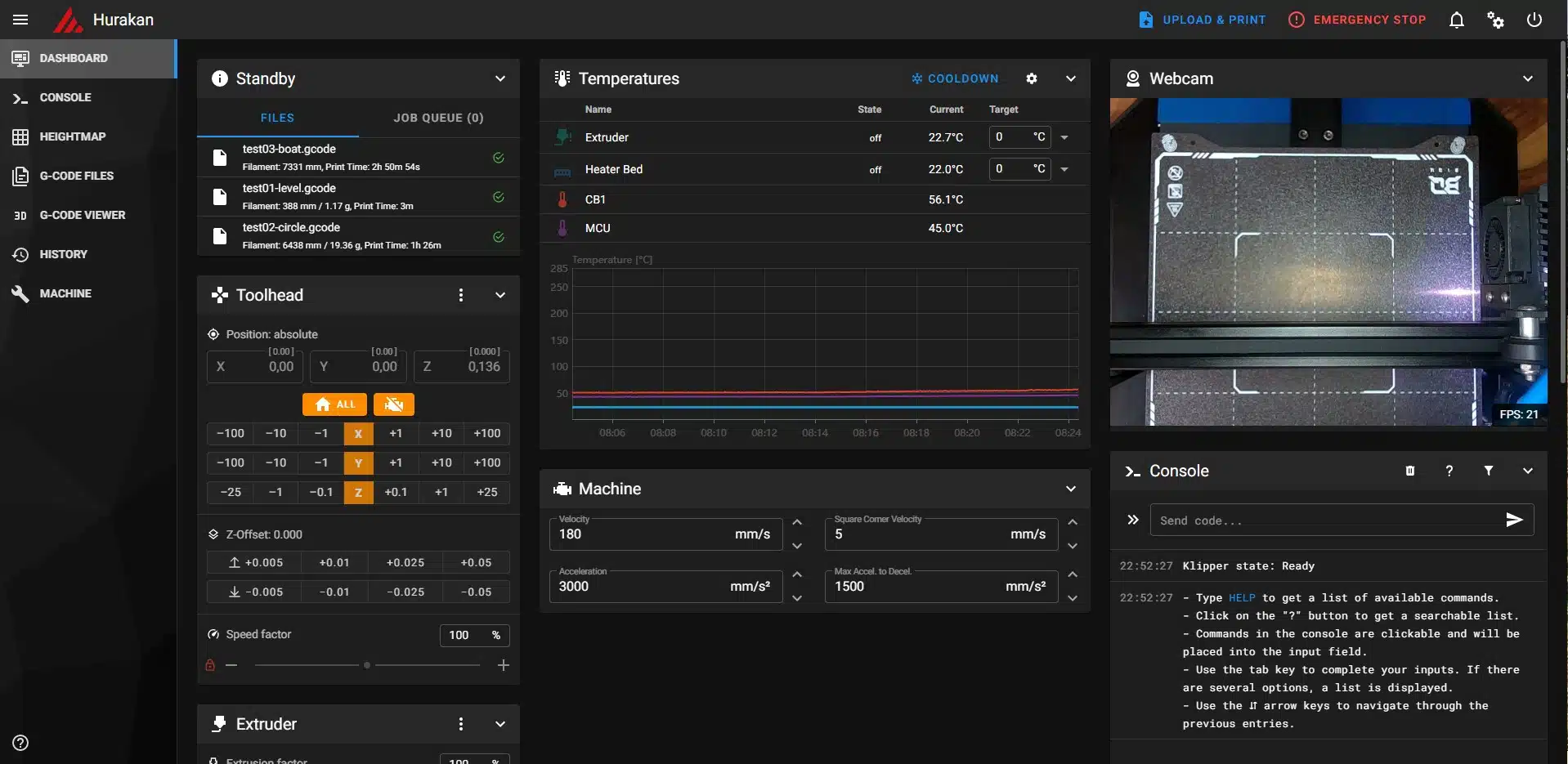The height and width of the screenshot is (764, 1568).
Task: Decrease Acceleration with down arrow
Action: pyautogui.click(x=797, y=598)
